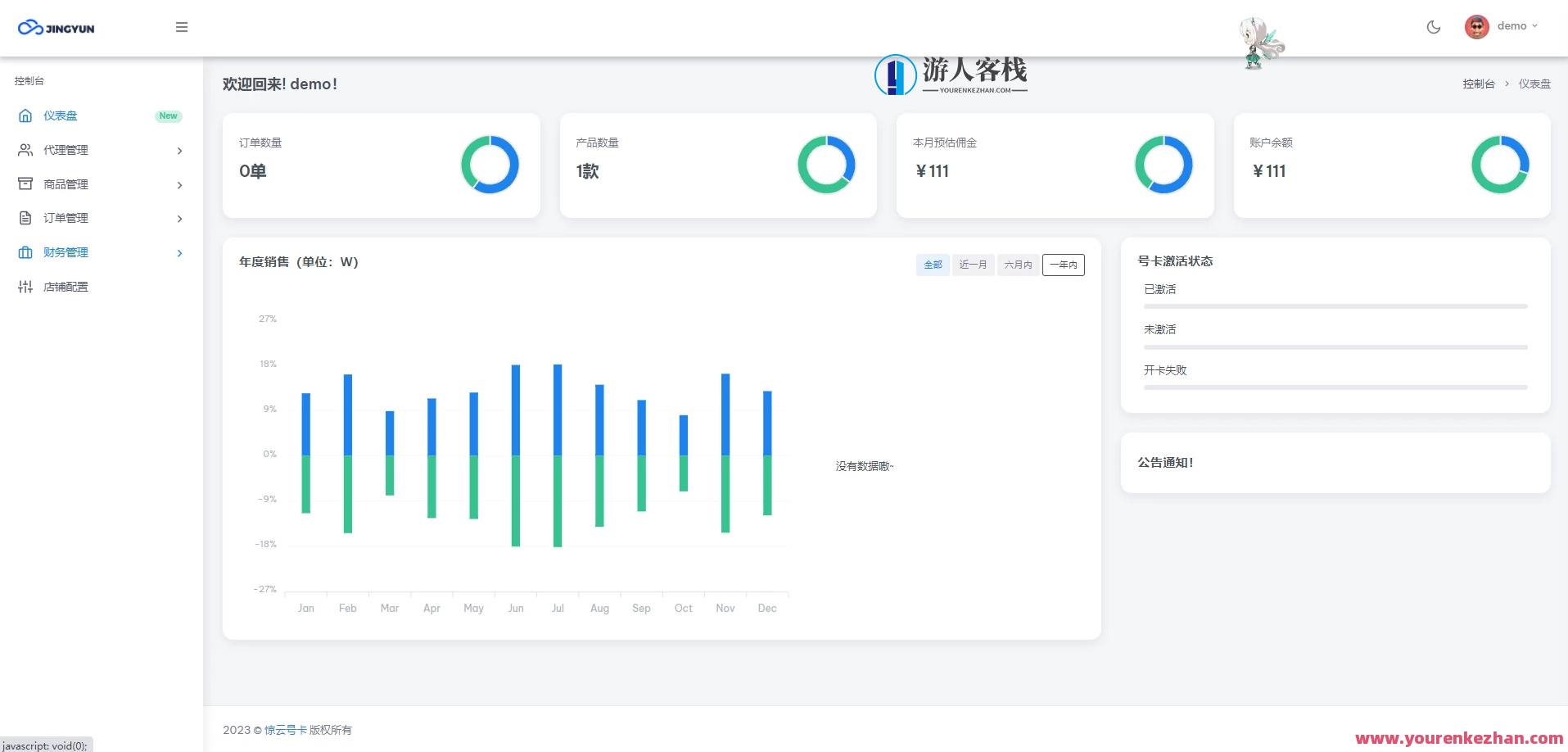This screenshot has height=752, width=1568.
Task: Switch chart filter to 全部
Action: point(932,265)
